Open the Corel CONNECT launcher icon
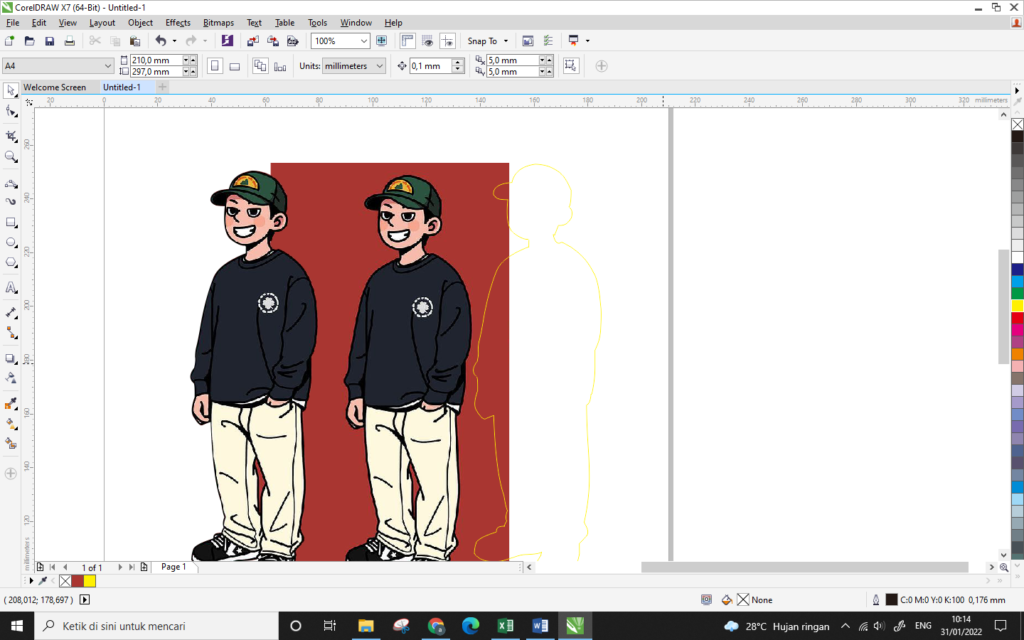 pos(226,41)
